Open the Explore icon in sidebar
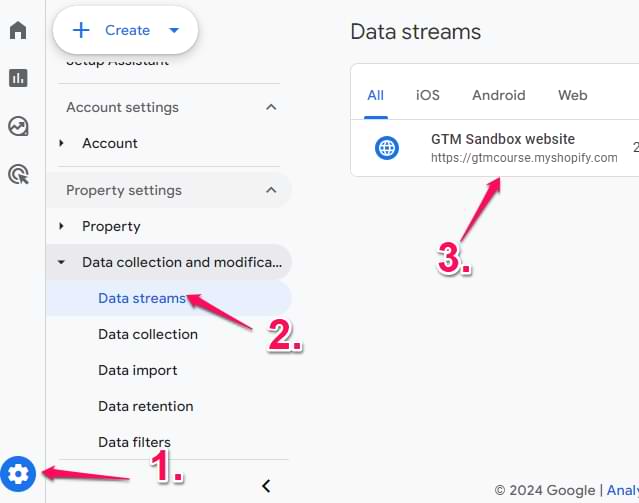The height and width of the screenshot is (503, 639). click(x=18, y=126)
